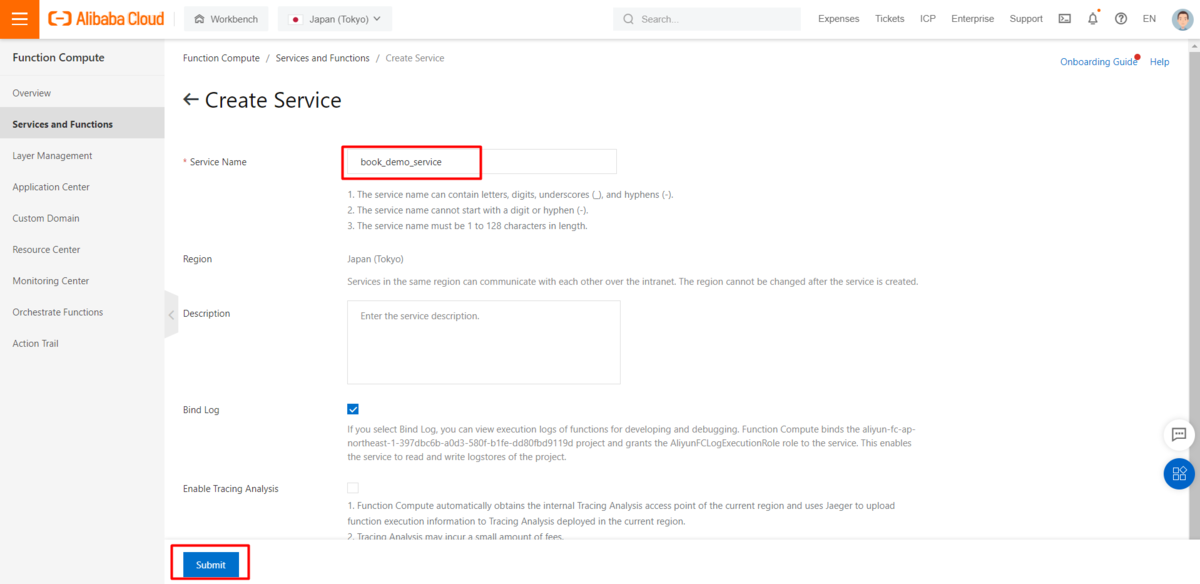Expand the Japan (Tokyo) region dropdown
This screenshot has width=1200, height=584.
pos(335,19)
